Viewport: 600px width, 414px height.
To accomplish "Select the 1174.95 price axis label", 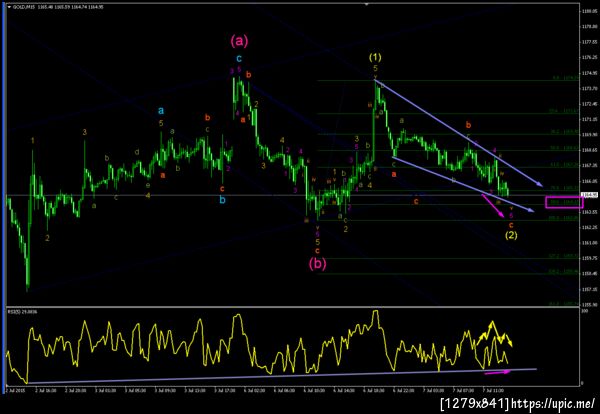I will (x=590, y=73).
